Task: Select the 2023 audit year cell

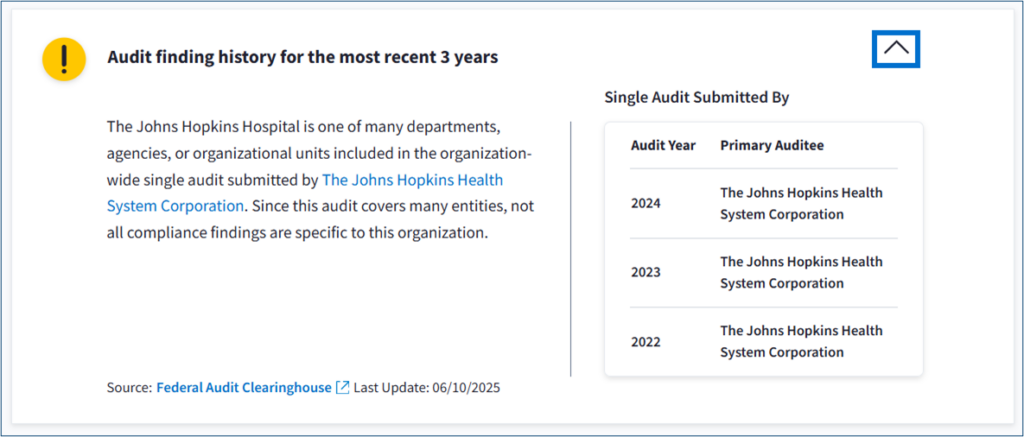Action: 645,272
